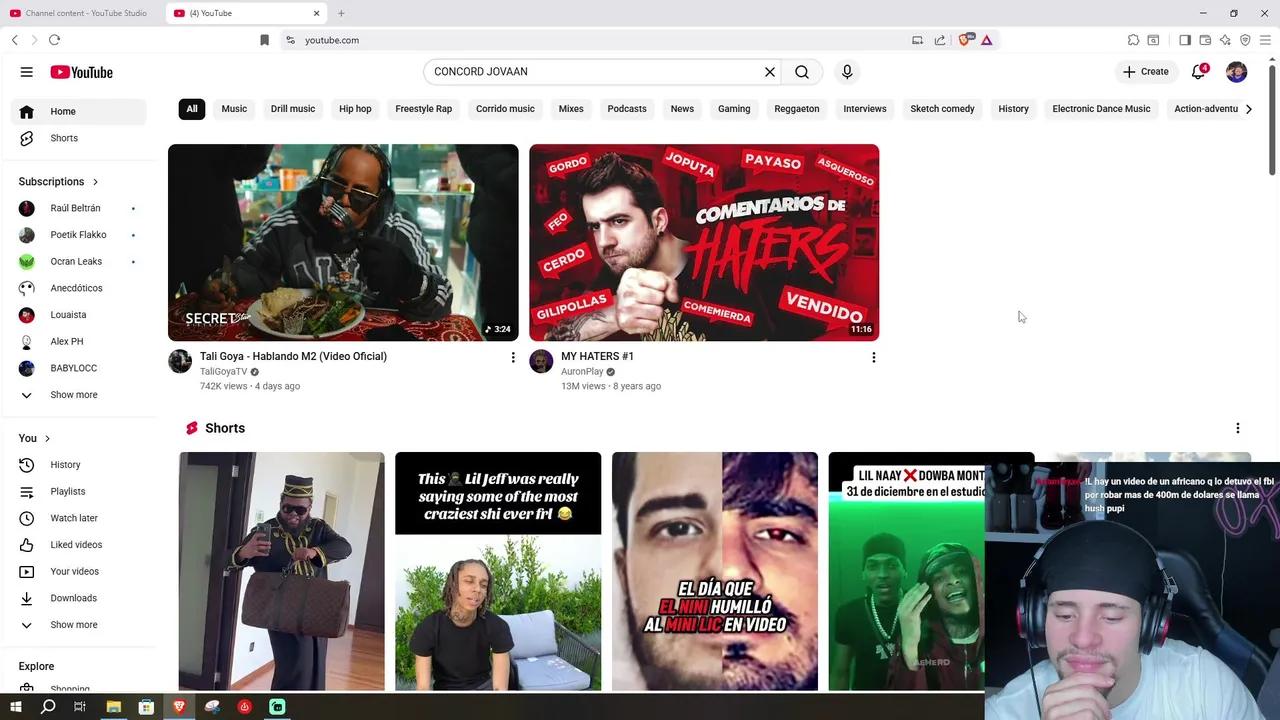Go back in the browser
Image resolution: width=1280 pixels, height=720 pixels.
click(x=15, y=40)
